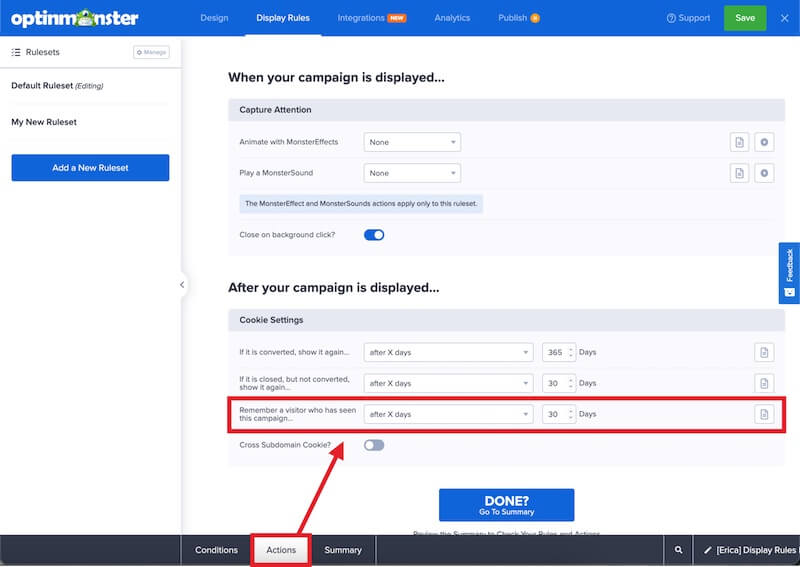This screenshot has height=567, width=800.
Task: Switch to the Integrations tab
Action: [x=370, y=18]
